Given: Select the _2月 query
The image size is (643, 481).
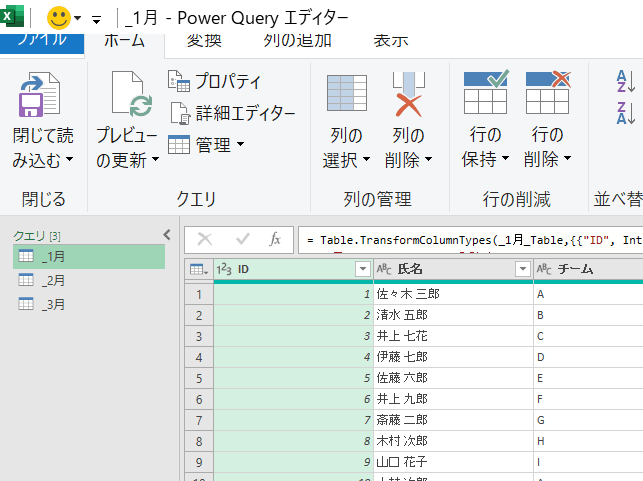Looking at the screenshot, I should point(89,280).
